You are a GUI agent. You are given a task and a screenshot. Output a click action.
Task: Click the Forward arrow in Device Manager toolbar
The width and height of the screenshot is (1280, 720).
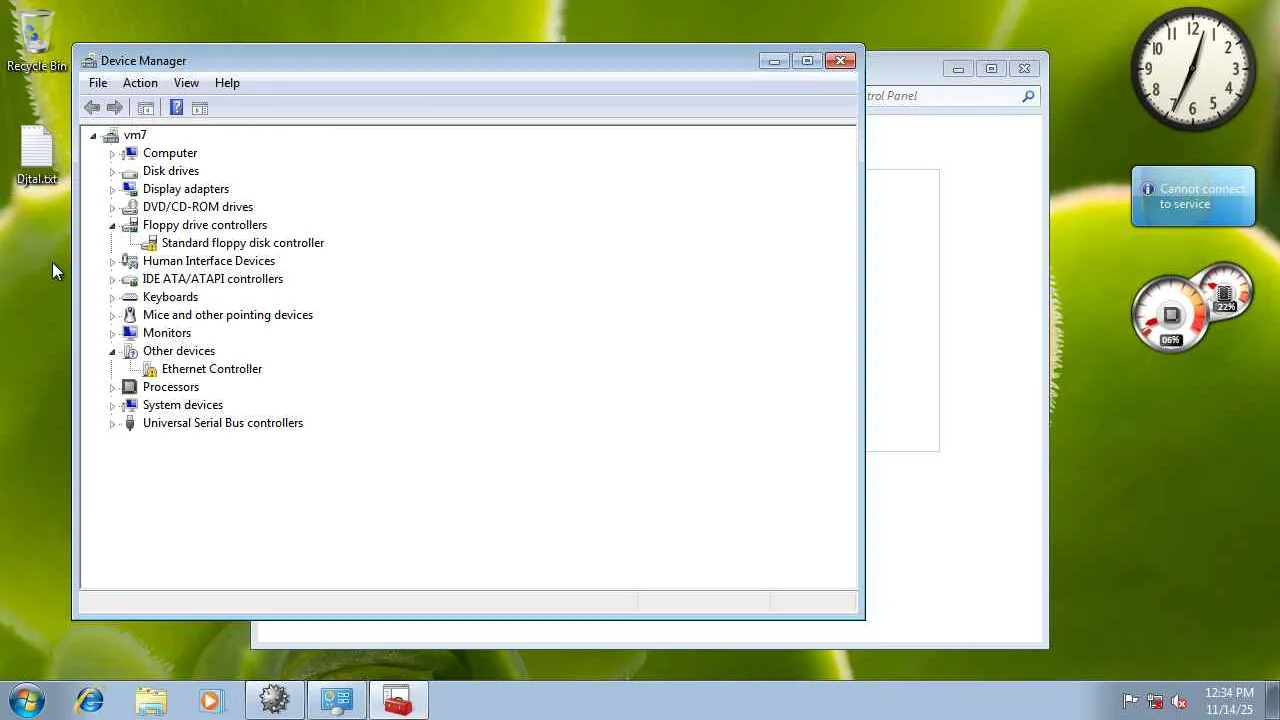(x=115, y=108)
